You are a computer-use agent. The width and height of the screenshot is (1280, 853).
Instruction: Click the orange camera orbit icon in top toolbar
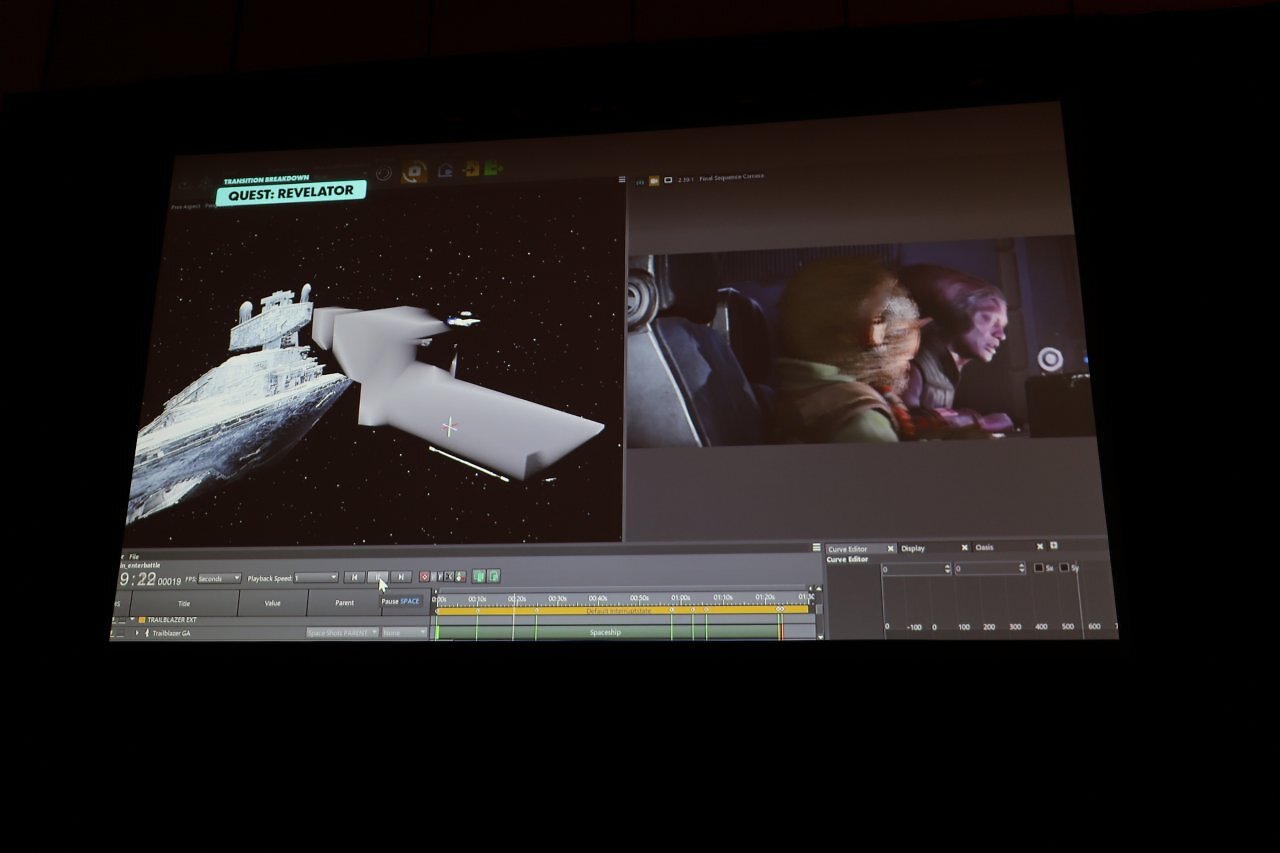pos(414,172)
